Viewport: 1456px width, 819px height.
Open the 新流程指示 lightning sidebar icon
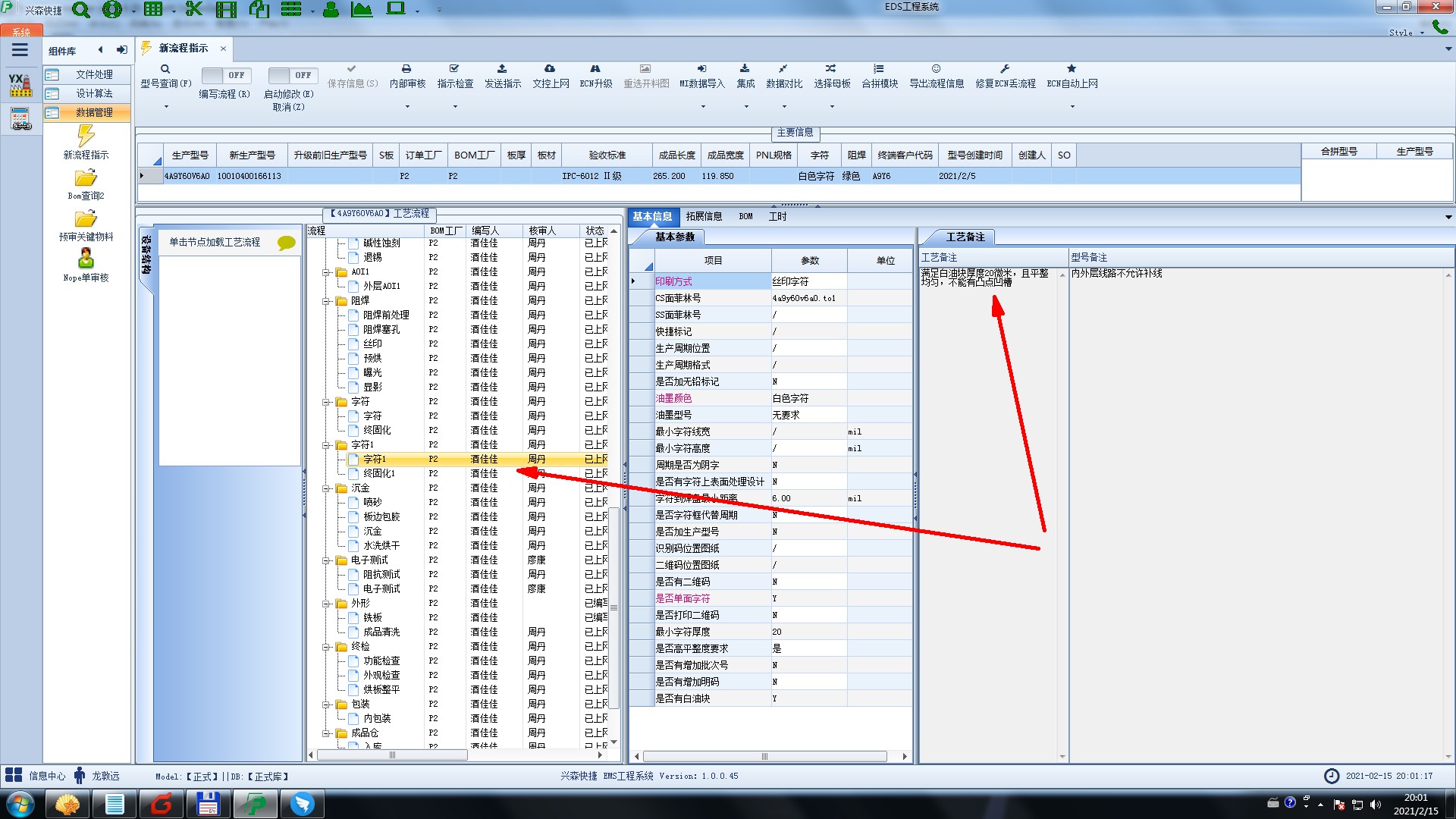(x=86, y=136)
